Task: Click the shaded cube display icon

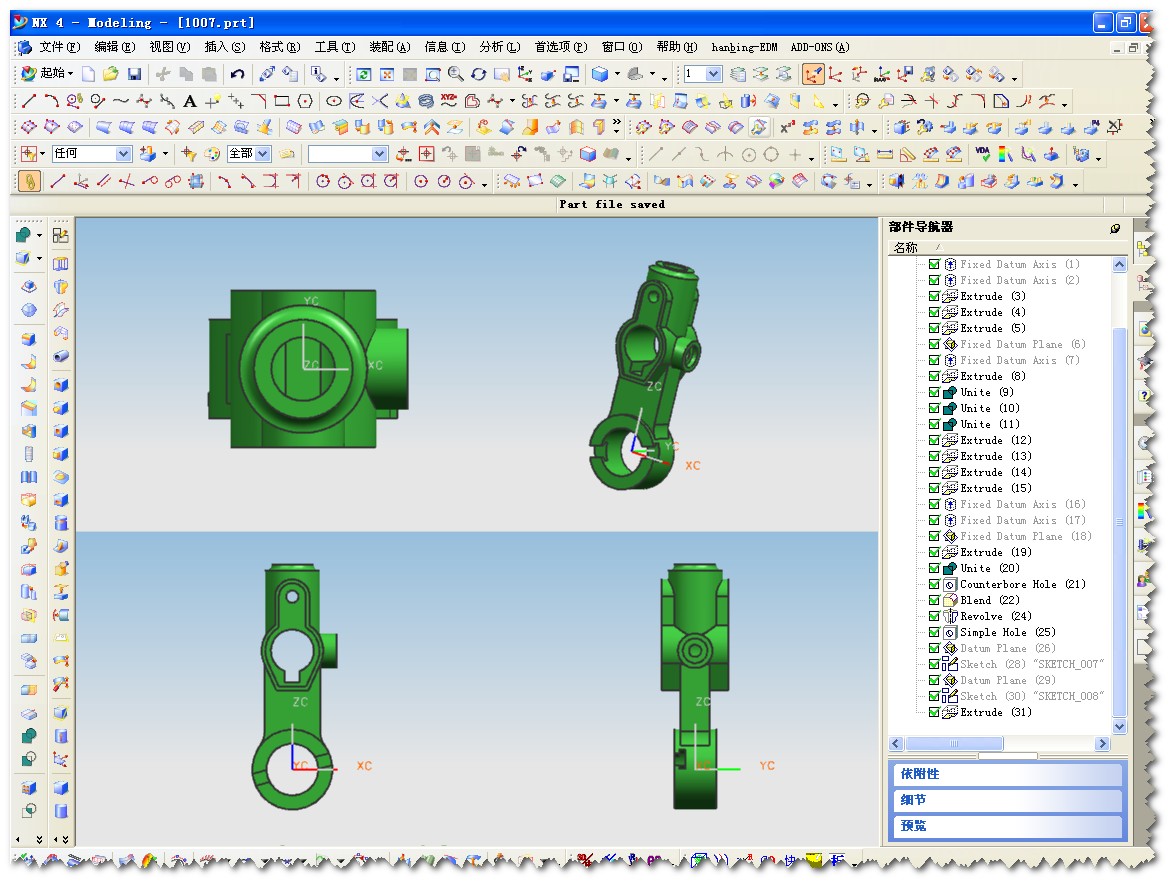Action: click(x=600, y=74)
